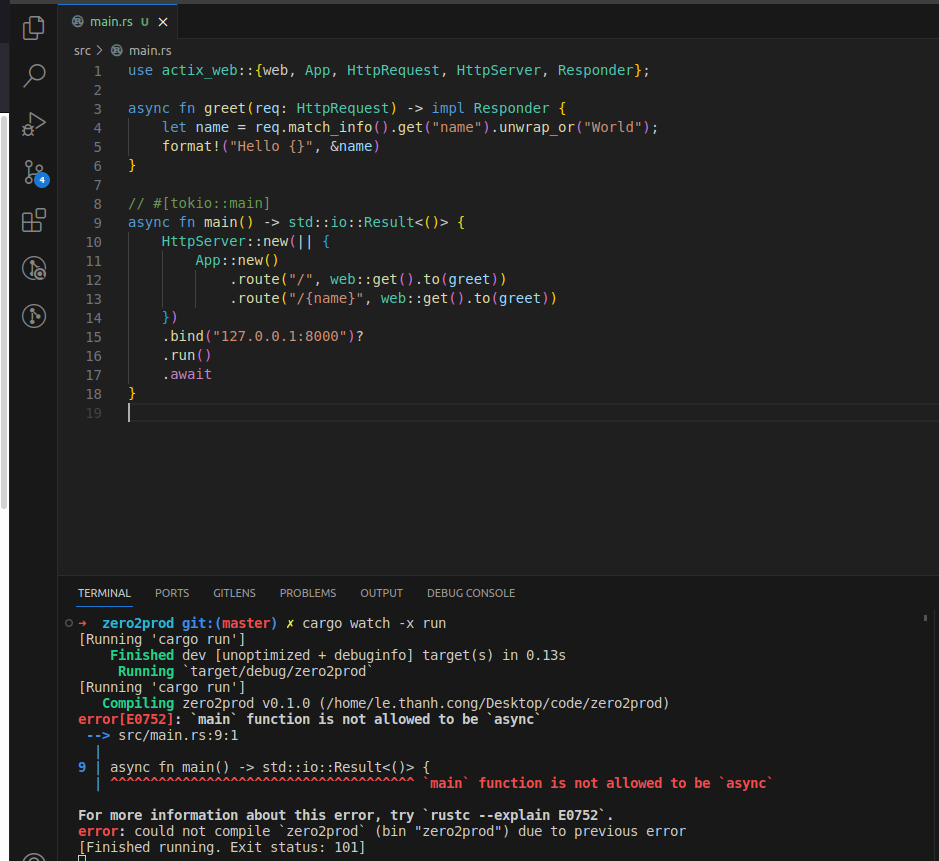
Task: Switch to the PORTS panel tab
Action: coord(171,593)
